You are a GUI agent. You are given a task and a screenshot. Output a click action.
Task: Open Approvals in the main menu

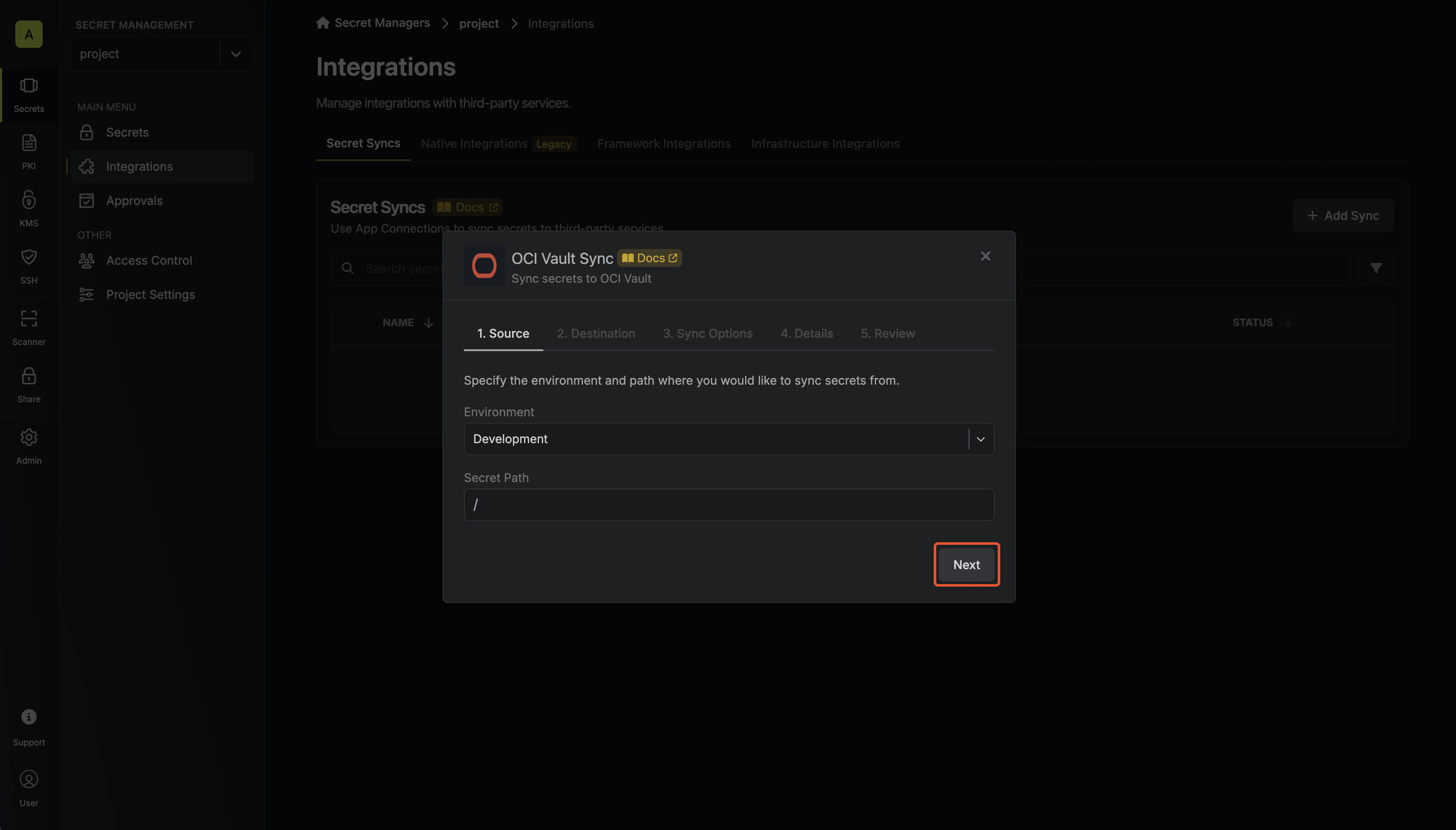coord(162,201)
